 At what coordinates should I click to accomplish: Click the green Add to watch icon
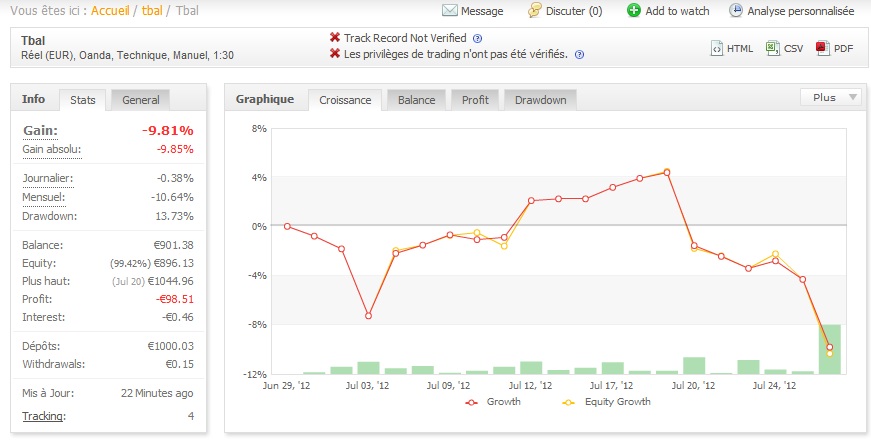(634, 11)
